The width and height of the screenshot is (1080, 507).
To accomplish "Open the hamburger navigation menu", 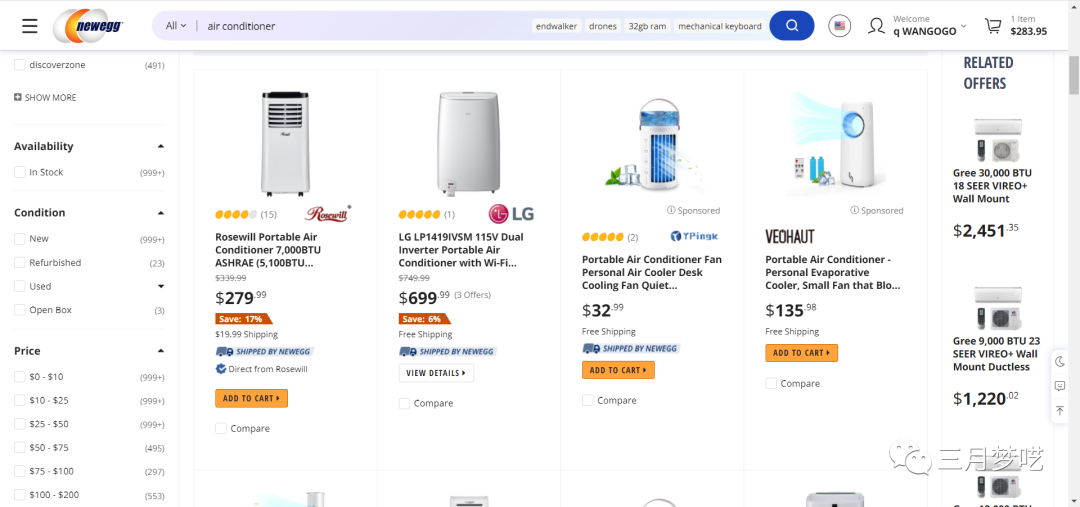I will pyautogui.click(x=29, y=26).
